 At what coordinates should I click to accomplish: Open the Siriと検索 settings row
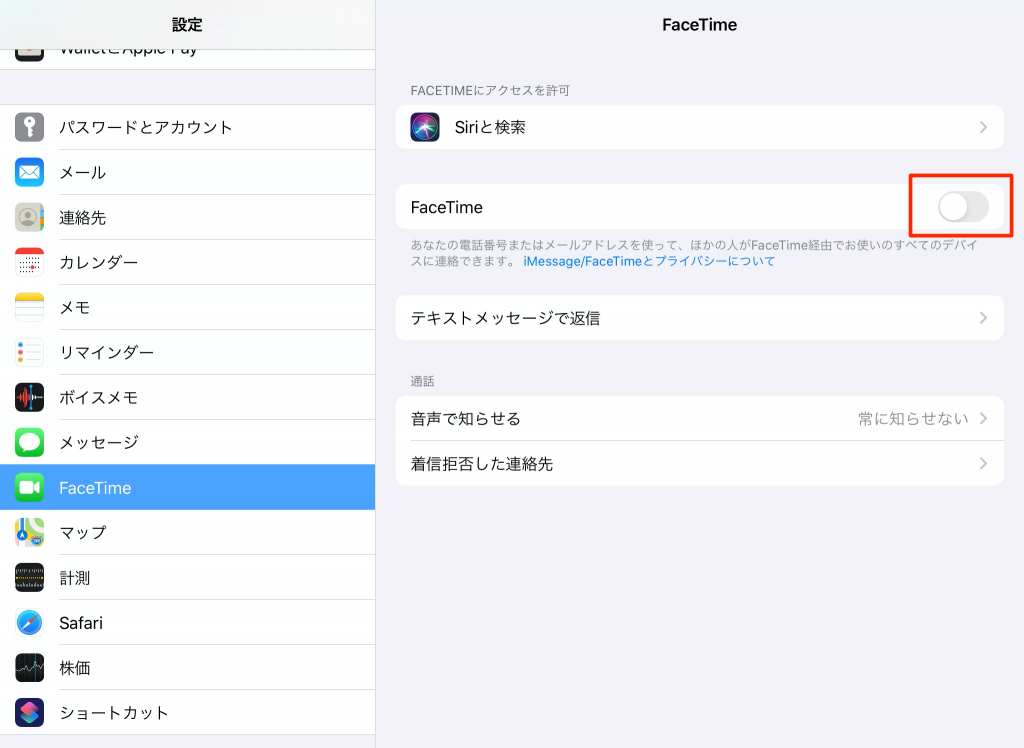699,127
